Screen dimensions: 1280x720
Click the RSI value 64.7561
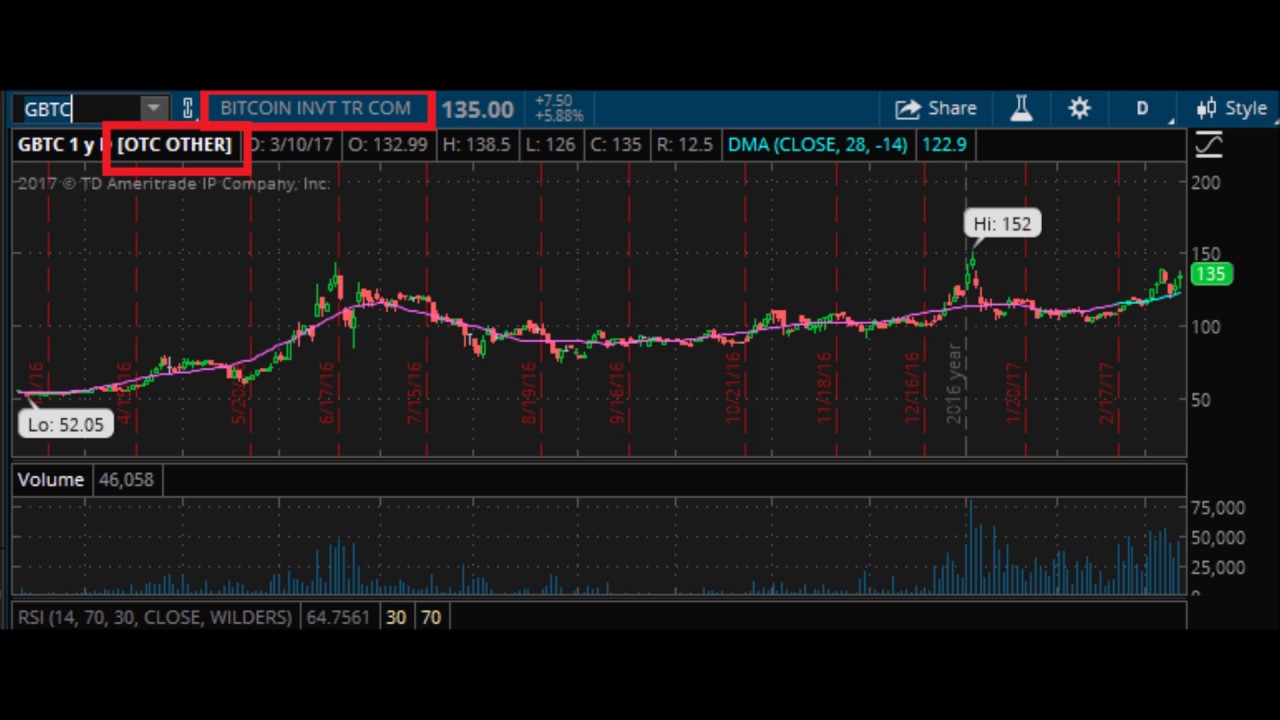coord(338,617)
